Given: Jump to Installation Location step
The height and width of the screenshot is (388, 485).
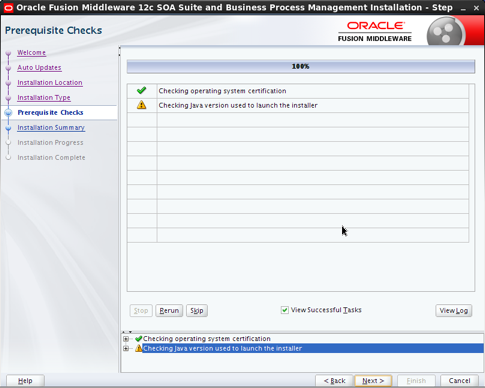Looking at the screenshot, I should point(50,83).
